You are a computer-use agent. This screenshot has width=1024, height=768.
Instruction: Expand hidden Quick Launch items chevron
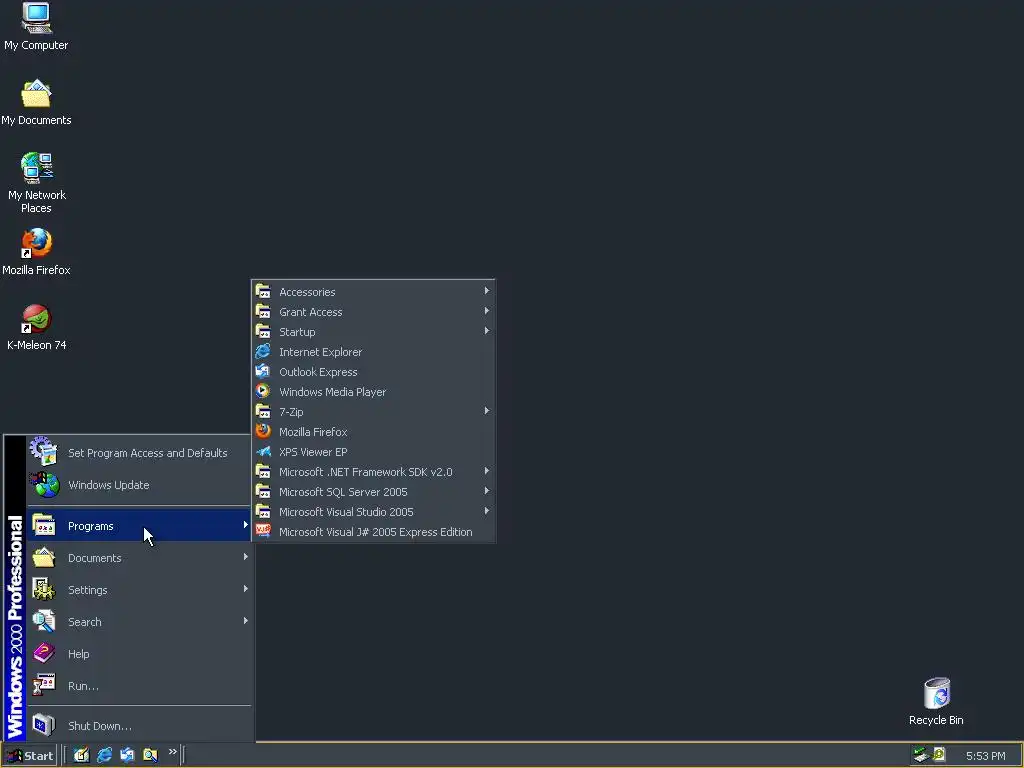(172, 752)
